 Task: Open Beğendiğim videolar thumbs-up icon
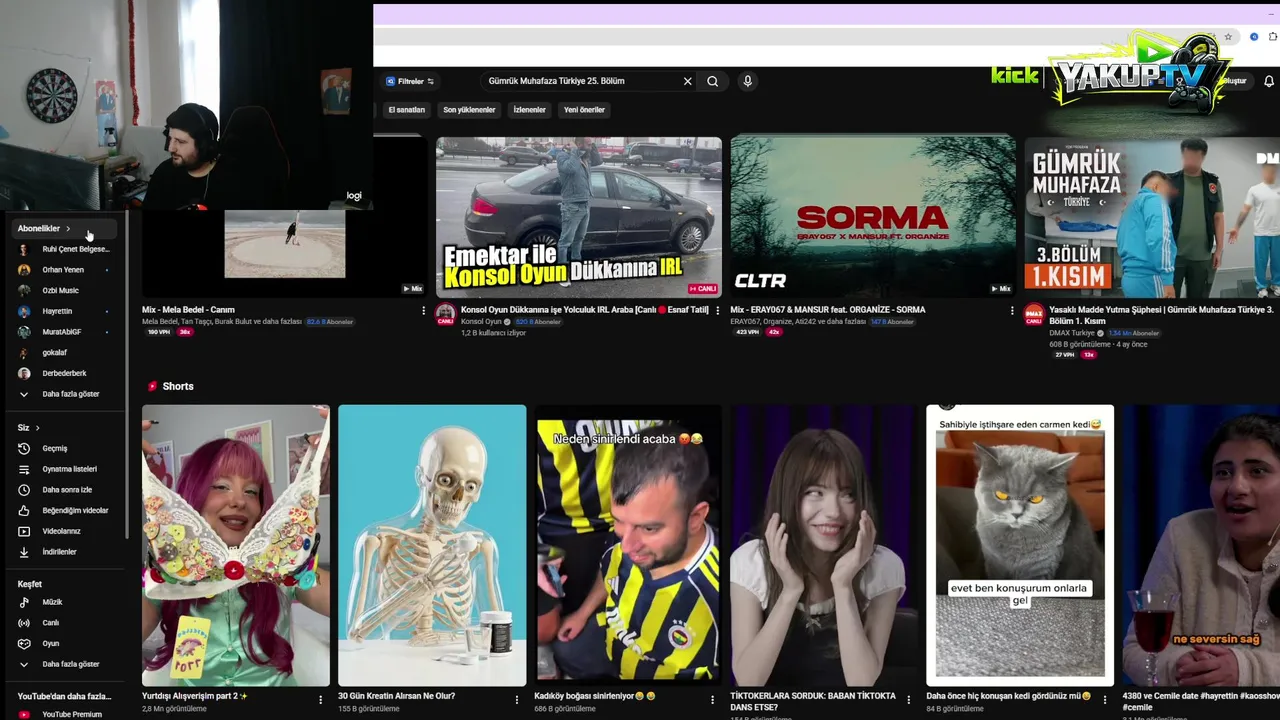[24, 510]
